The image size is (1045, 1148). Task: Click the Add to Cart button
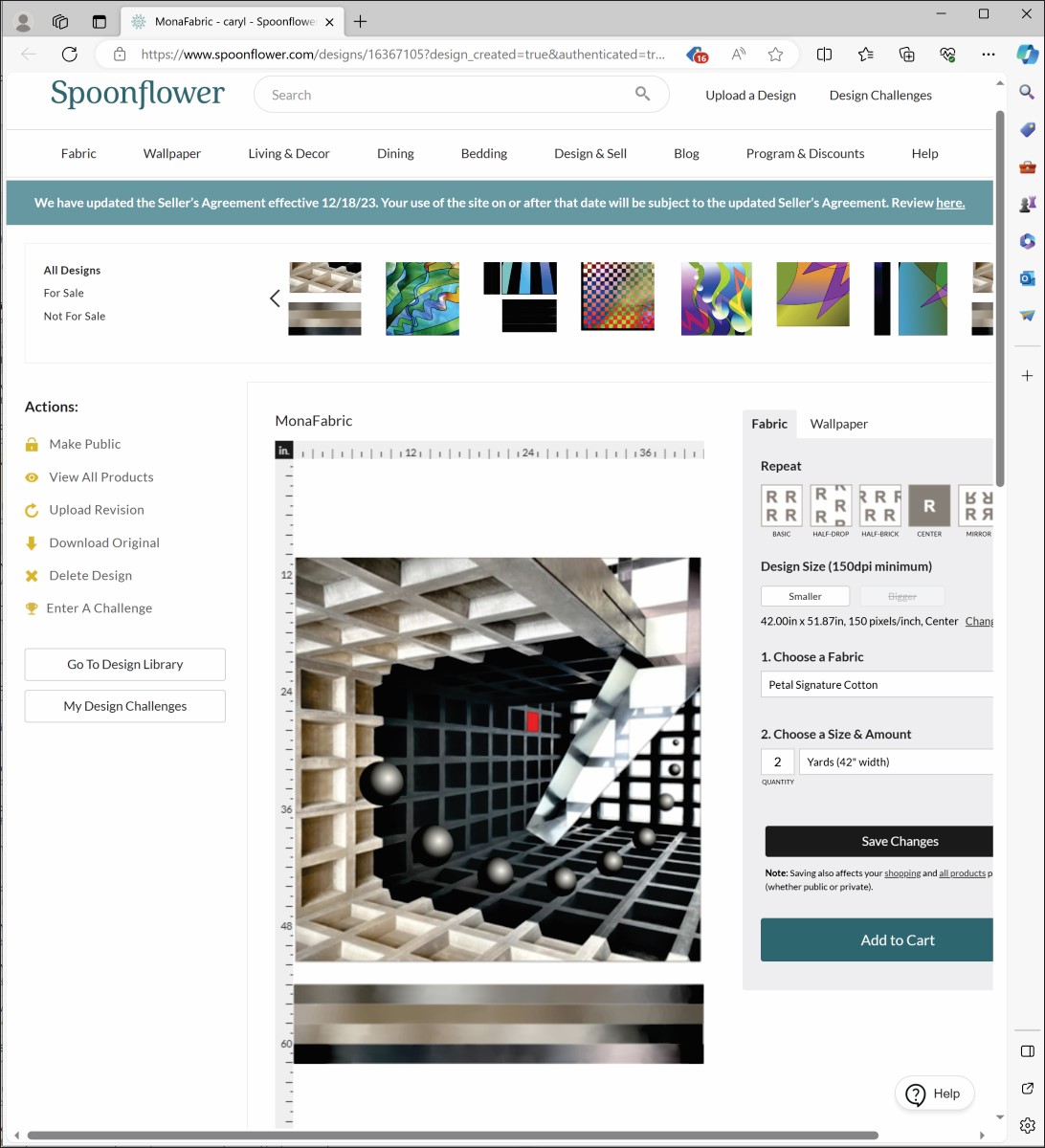click(878, 939)
